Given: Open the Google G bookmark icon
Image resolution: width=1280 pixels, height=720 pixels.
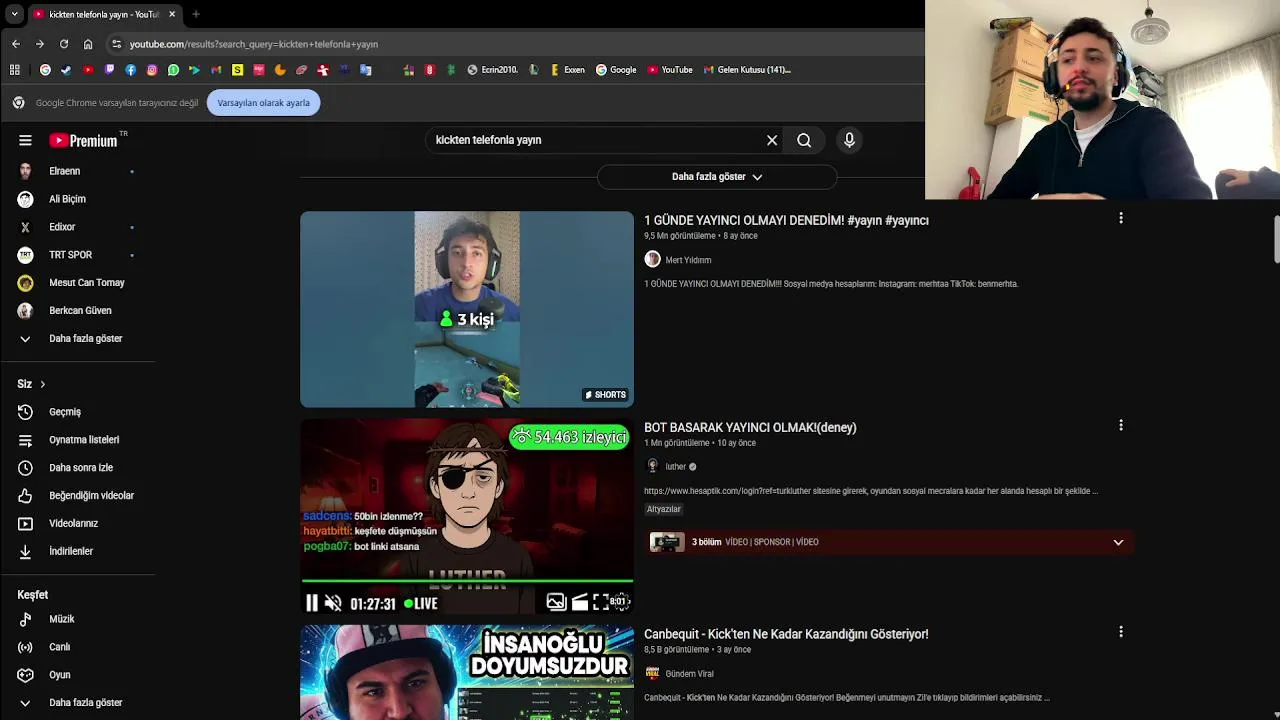Looking at the screenshot, I should click(x=45, y=70).
